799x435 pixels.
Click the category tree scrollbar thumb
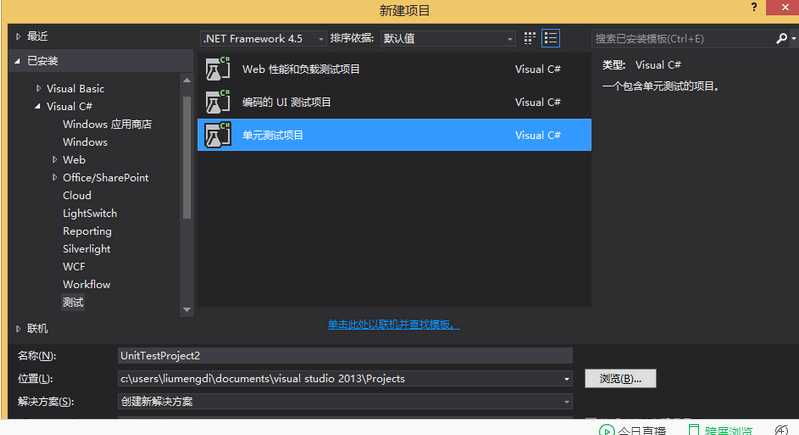click(x=187, y=157)
